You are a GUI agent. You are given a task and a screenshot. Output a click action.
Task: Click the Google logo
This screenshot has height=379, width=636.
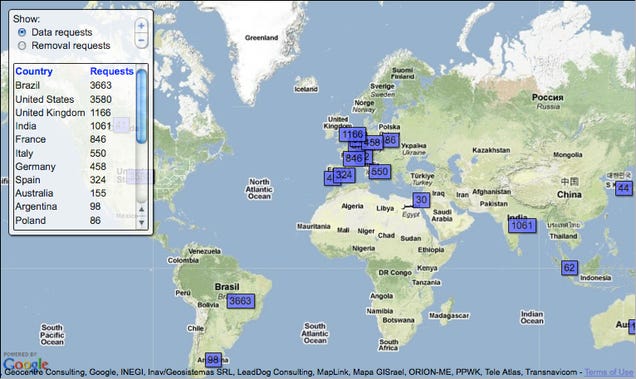(x=25, y=363)
